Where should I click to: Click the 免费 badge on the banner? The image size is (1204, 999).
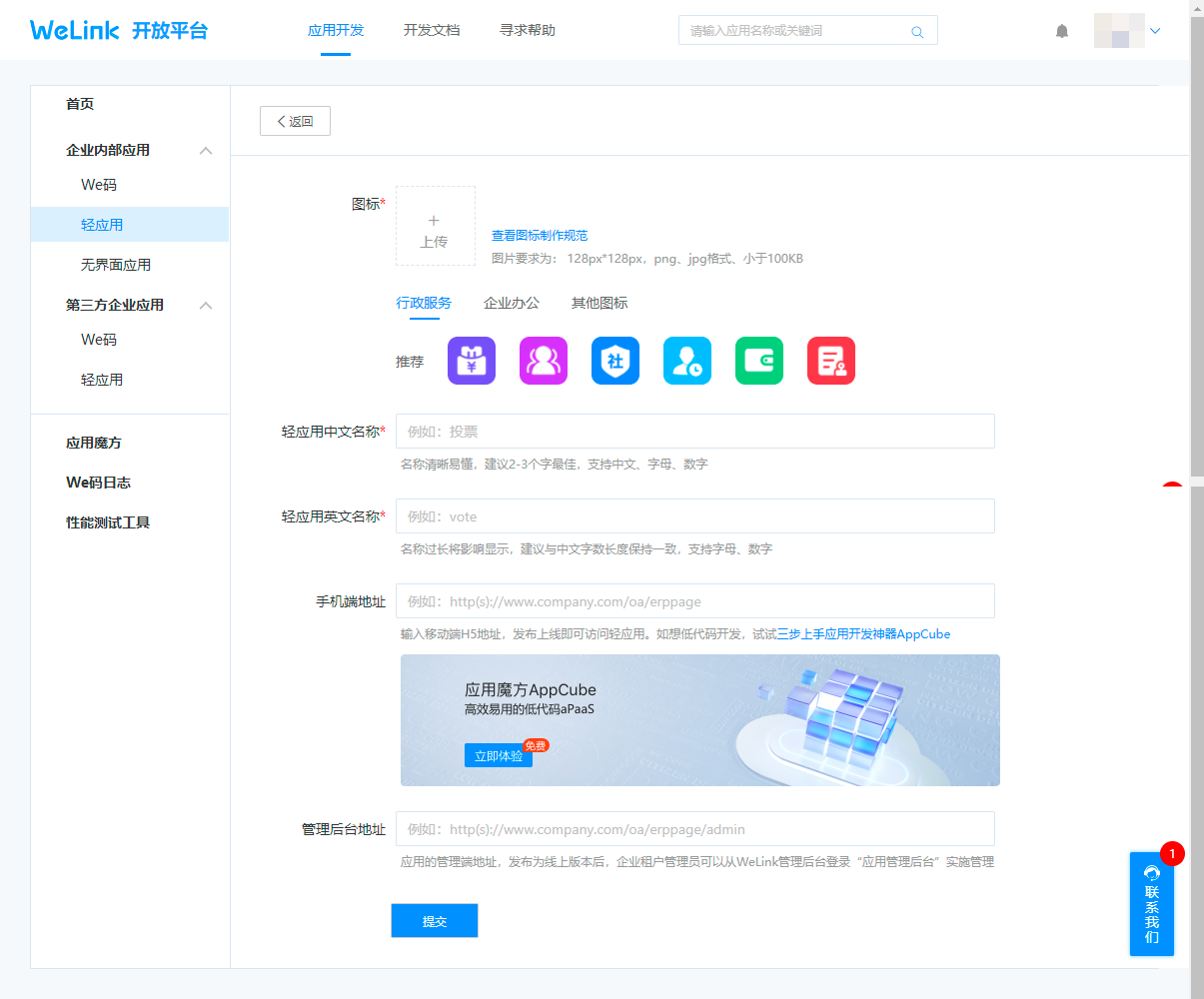tap(536, 745)
